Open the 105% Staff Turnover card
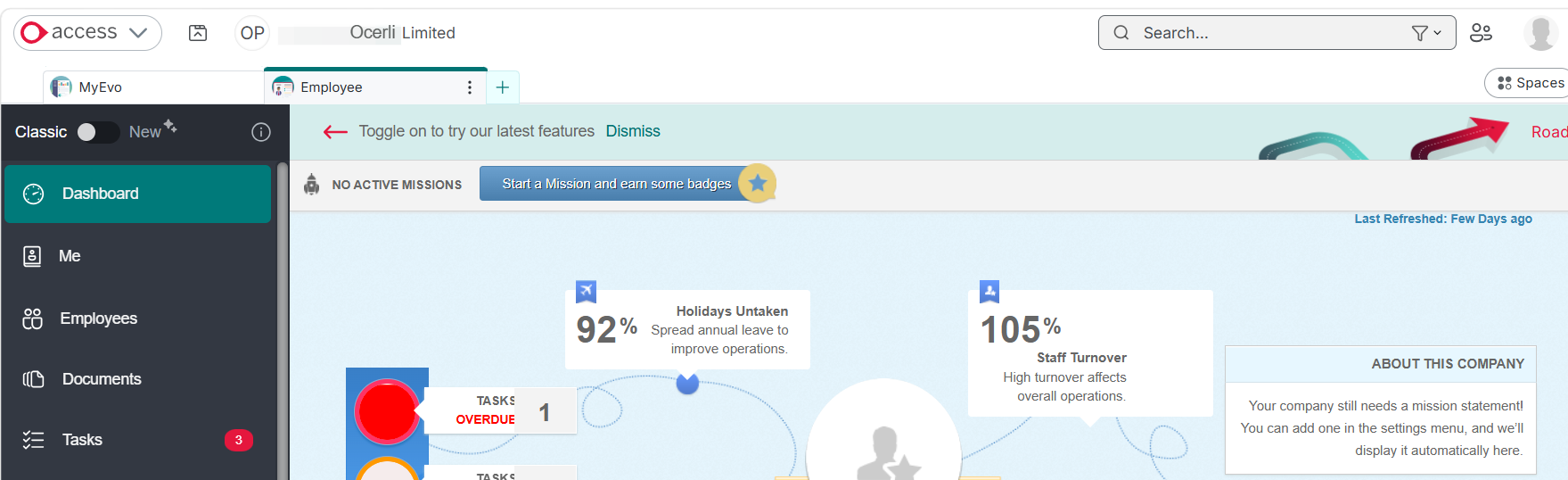The height and width of the screenshot is (480, 1568). pyautogui.click(x=1090, y=353)
